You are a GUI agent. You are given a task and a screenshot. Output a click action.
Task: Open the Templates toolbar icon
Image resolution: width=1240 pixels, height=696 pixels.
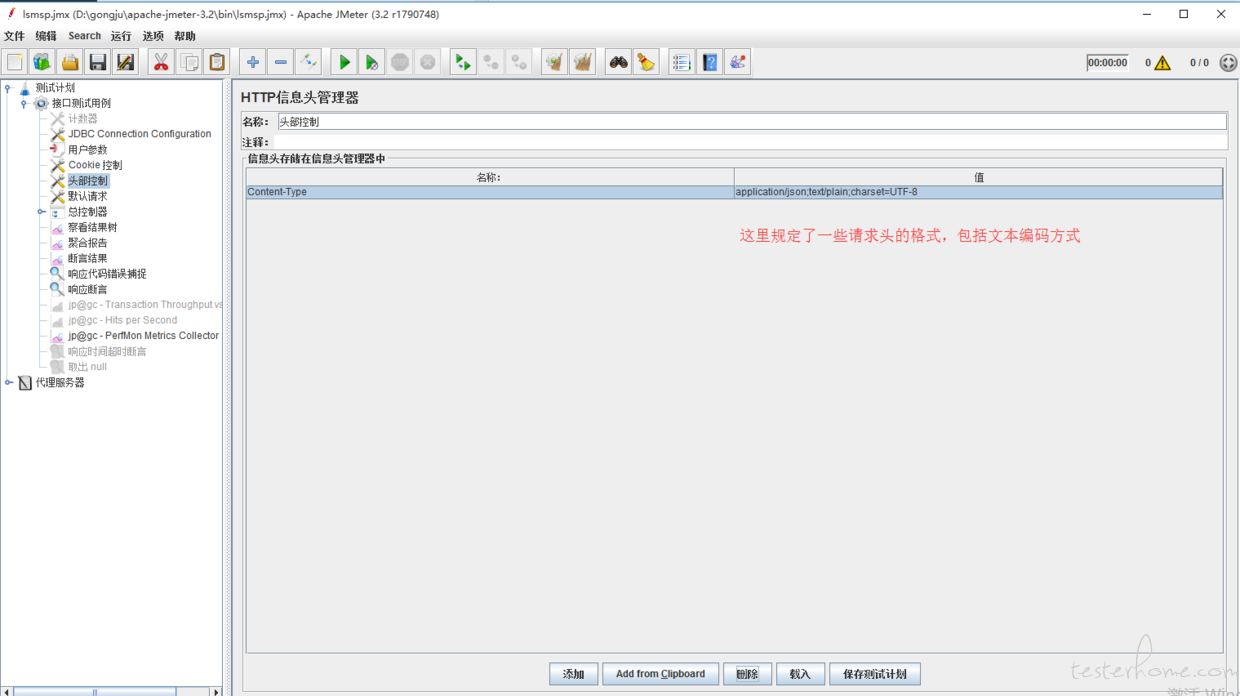pyautogui.click(x=42, y=62)
